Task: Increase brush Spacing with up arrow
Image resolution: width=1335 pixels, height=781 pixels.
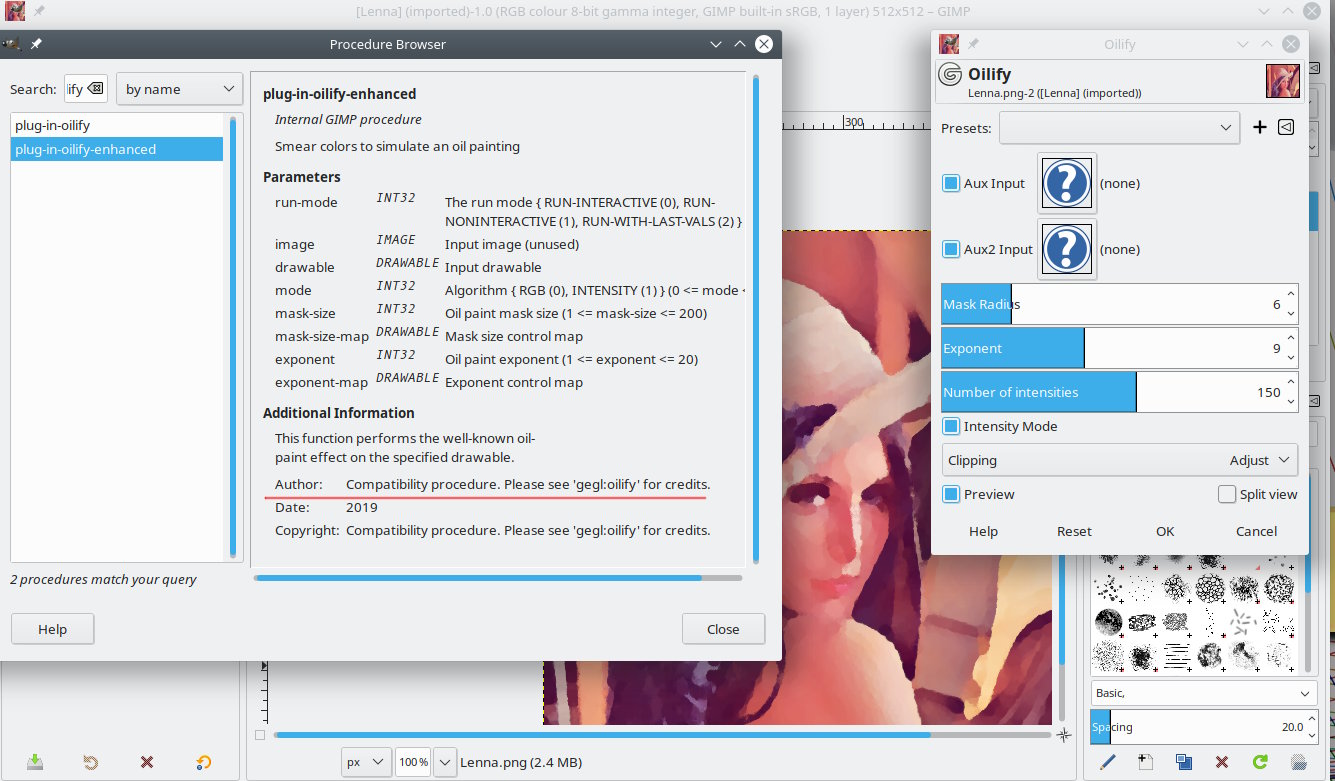Action: (1312, 720)
